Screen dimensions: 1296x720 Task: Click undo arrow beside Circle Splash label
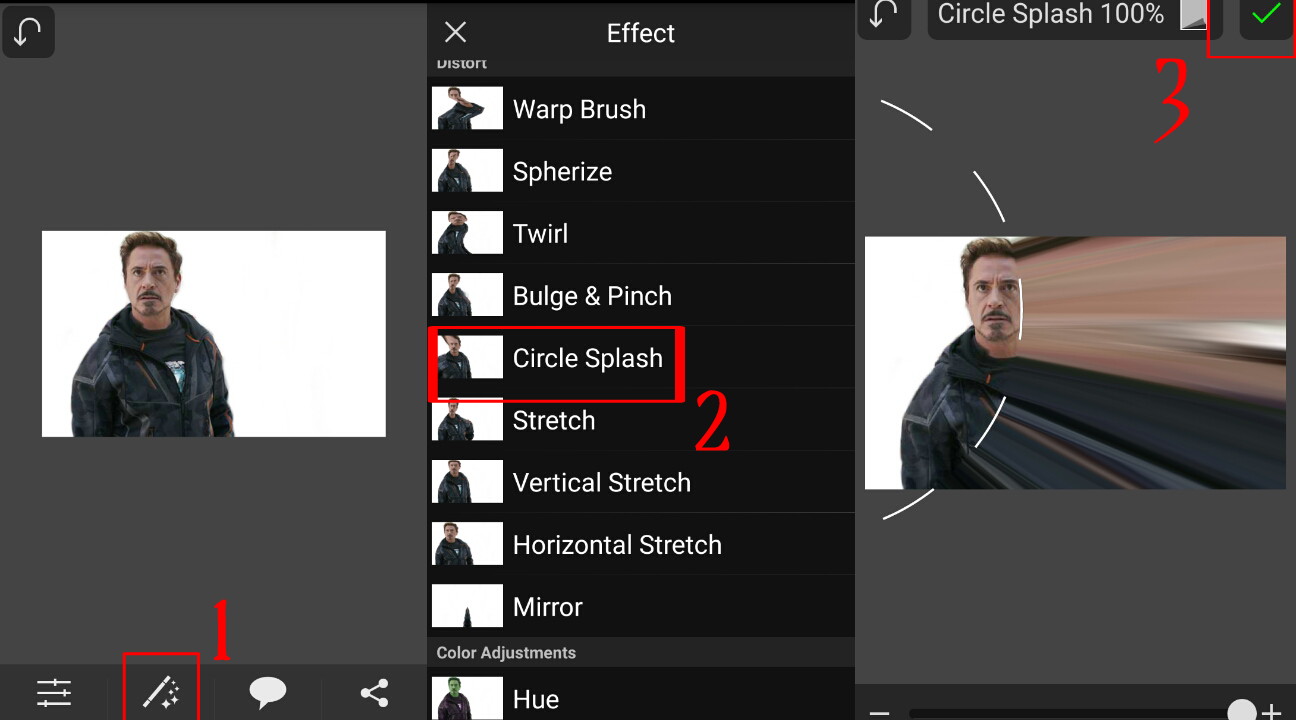click(884, 14)
